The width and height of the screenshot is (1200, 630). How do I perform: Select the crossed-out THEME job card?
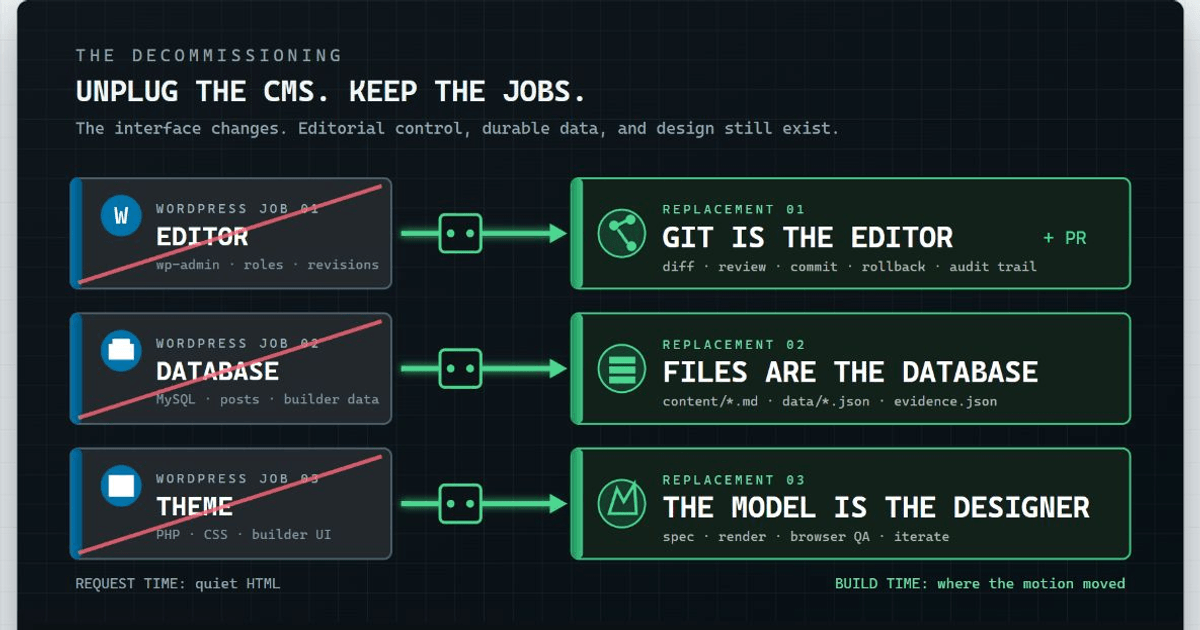tap(231, 503)
